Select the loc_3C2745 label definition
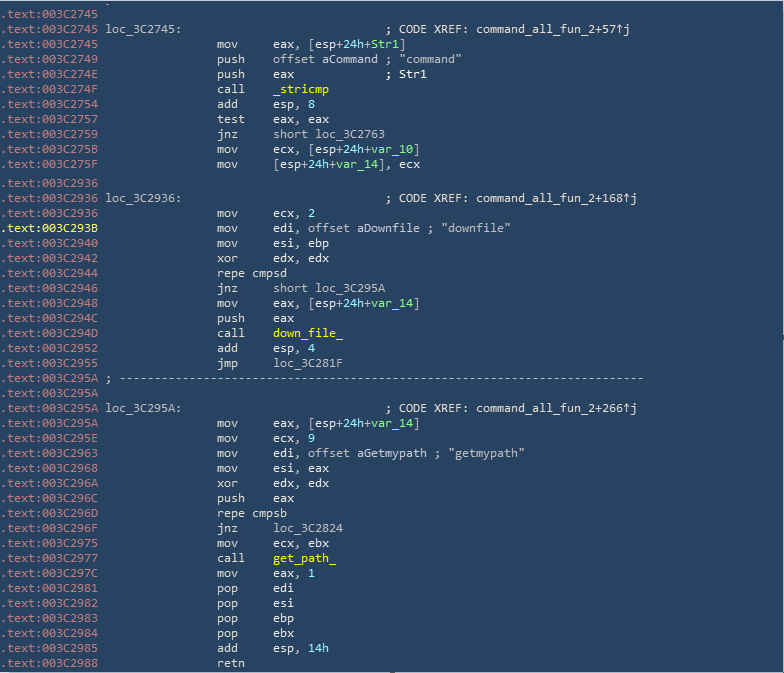This screenshot has width=784, height=673. pos(143,30)
